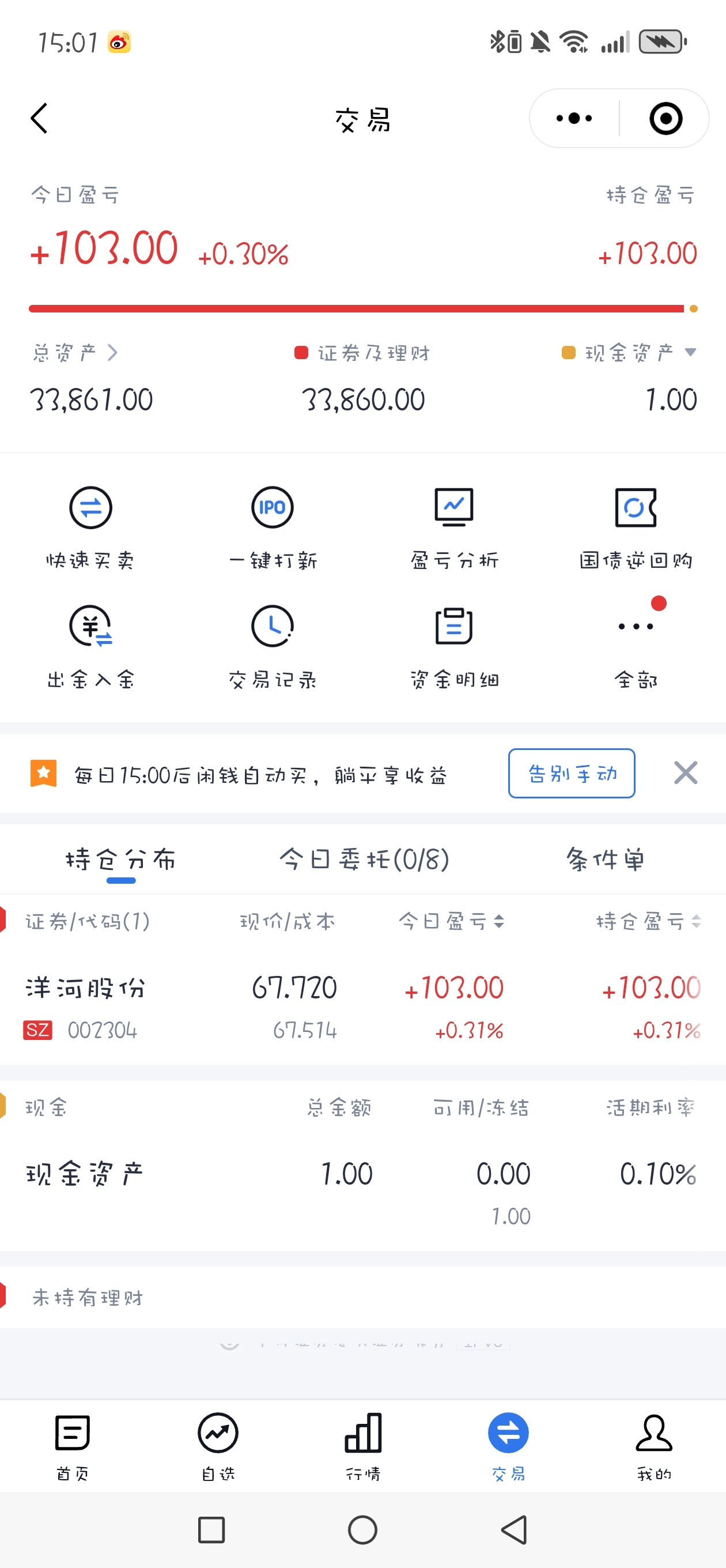Open 行情 market in bottom navigation

pos(364,1446)
